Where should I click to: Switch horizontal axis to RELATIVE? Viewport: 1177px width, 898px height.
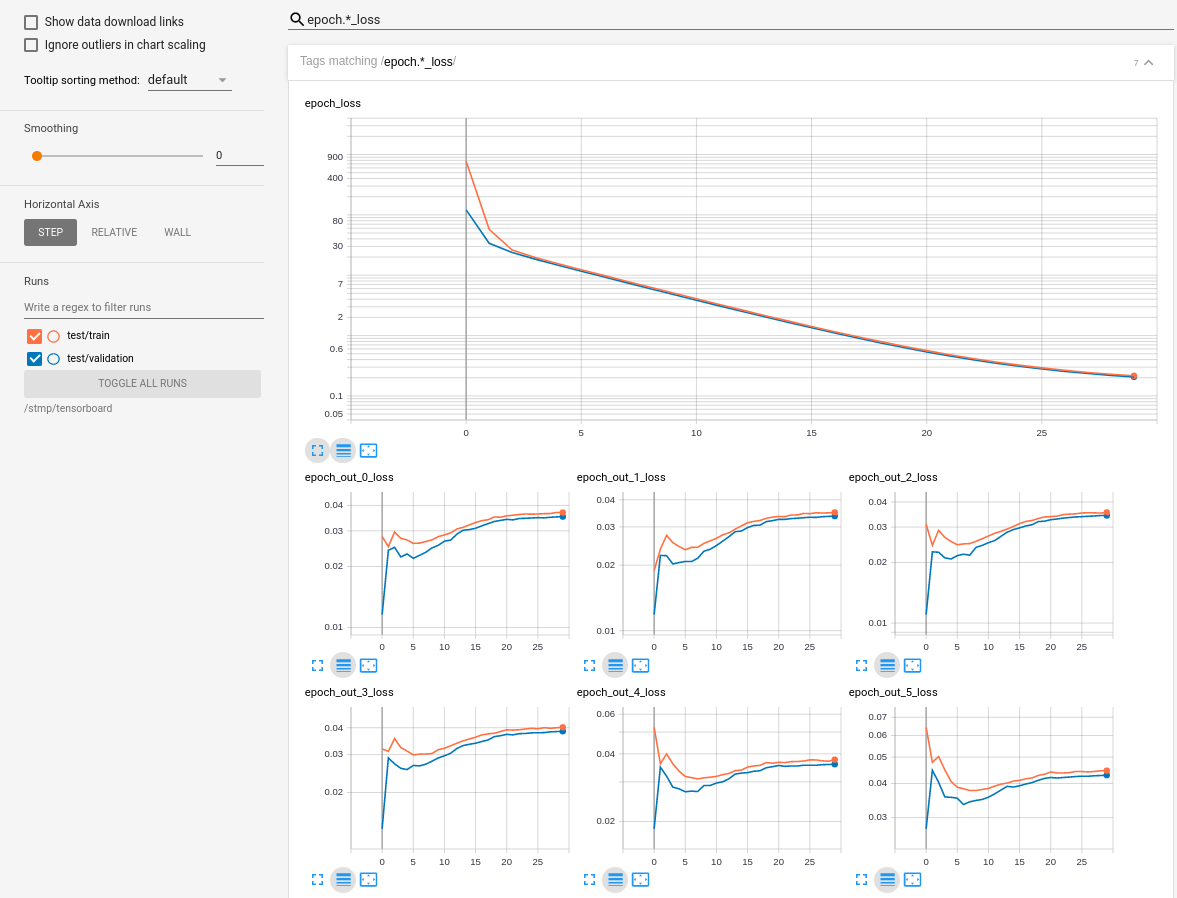[x=113, y=232]
